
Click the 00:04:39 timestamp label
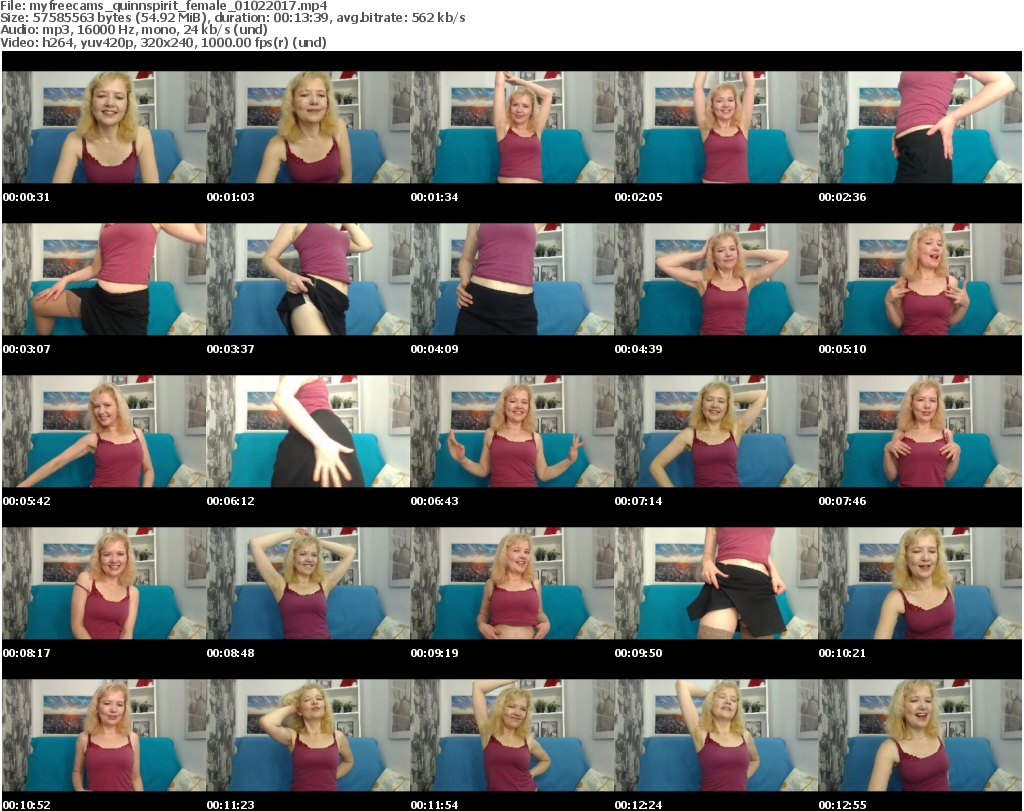638,349
